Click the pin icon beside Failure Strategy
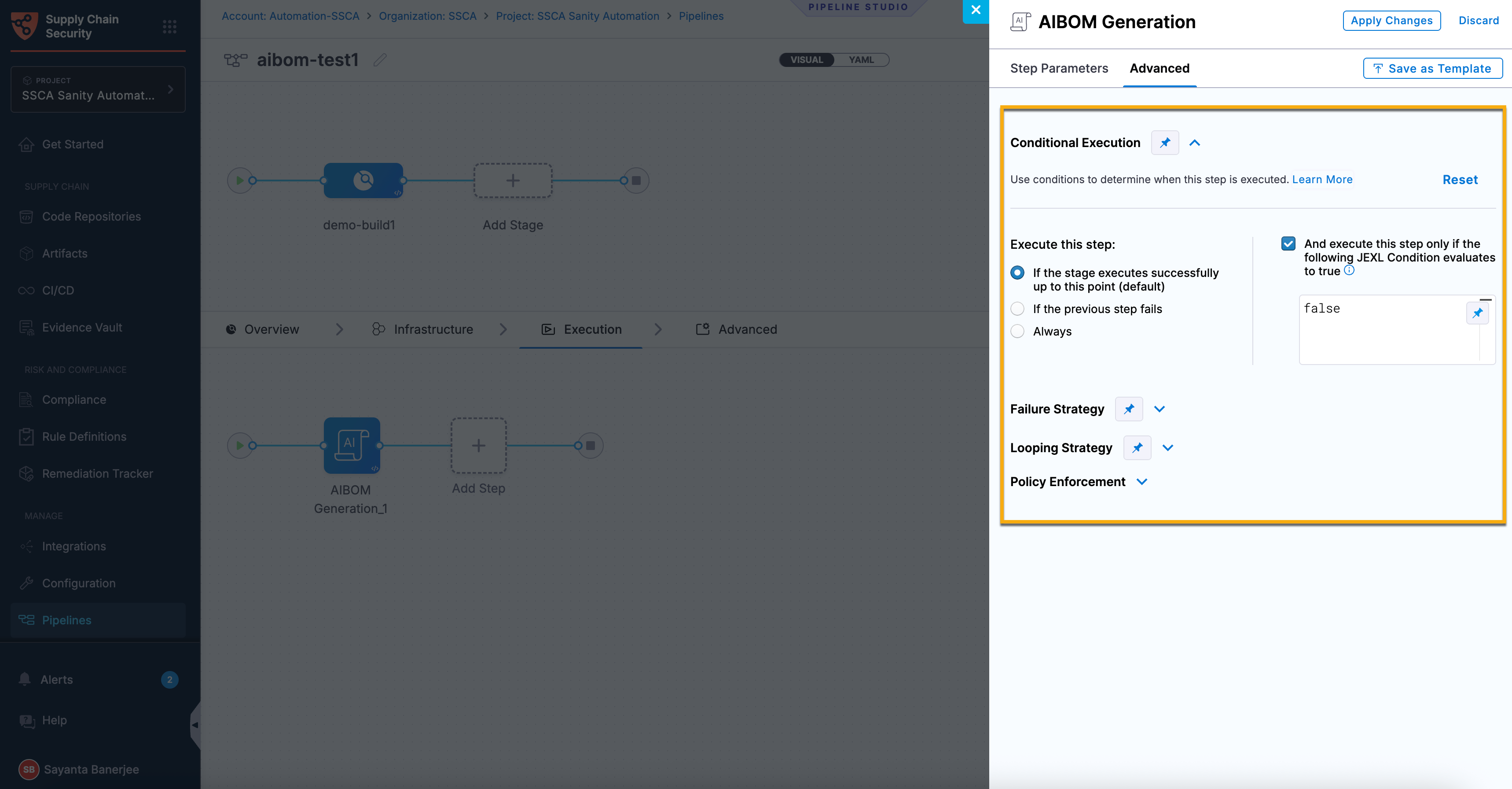The height and width of the screenshot is (789, 1512). (x=1129, y=409)
